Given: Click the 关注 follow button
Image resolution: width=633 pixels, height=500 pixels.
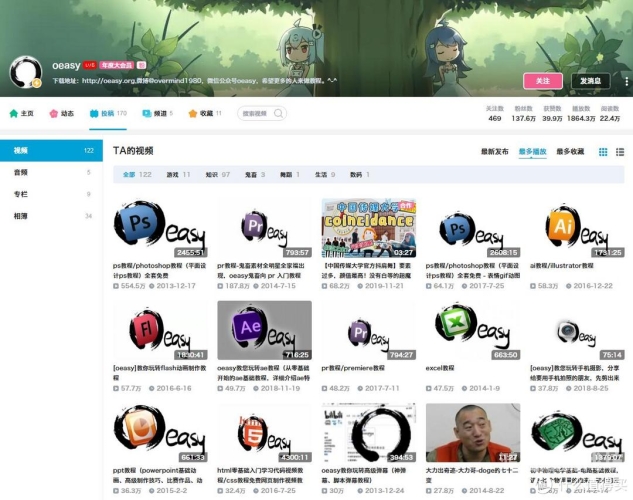Looking at the screenshot, I should coord(543,81).
